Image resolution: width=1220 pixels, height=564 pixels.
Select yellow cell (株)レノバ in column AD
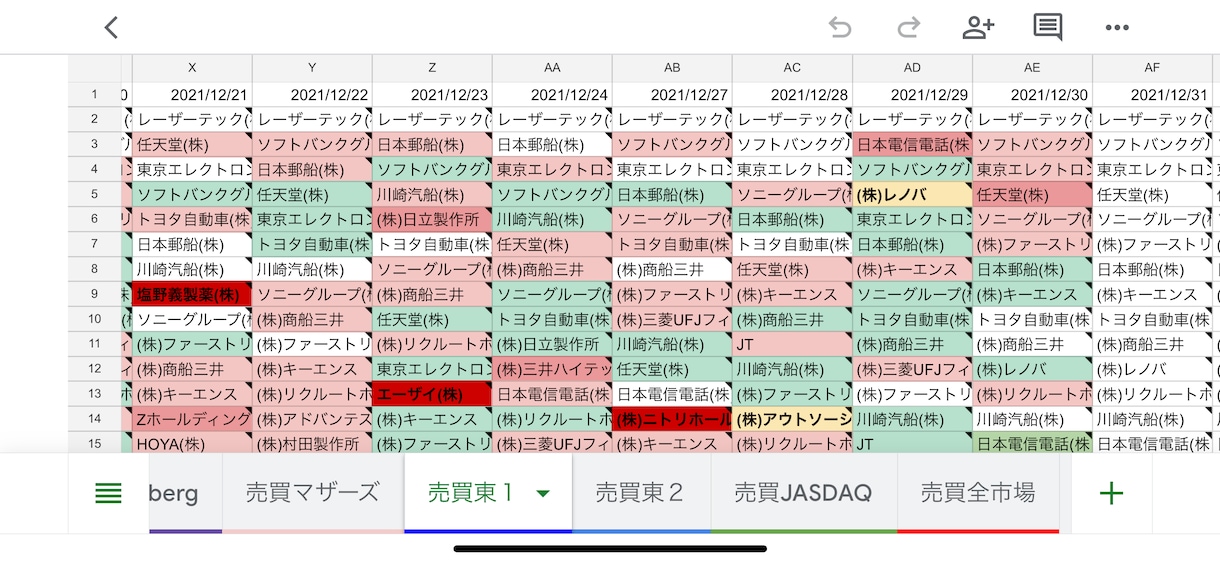click(x=912, y=195)
